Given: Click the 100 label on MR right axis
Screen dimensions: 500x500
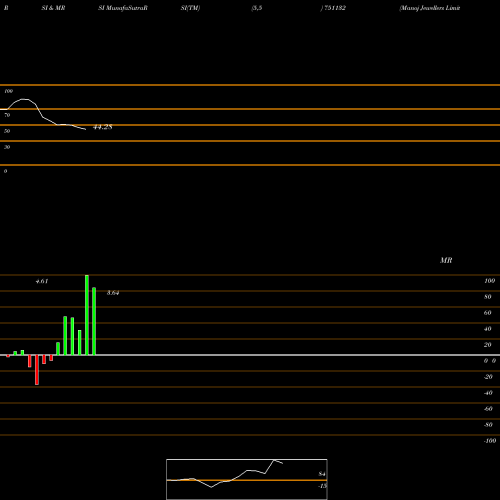Looking at the screenshot, I should [490, 281].
